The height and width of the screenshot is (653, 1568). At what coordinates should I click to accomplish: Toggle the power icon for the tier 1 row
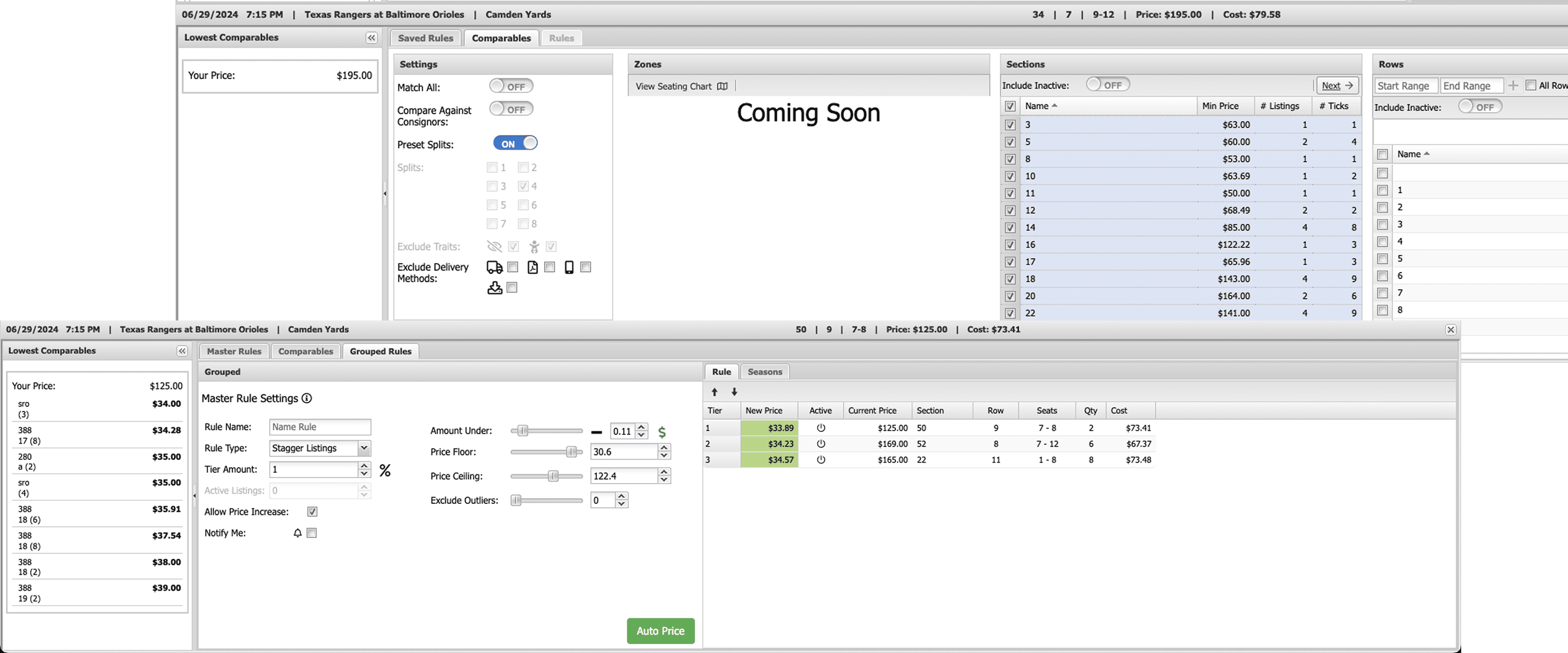[x=820, y=428]
